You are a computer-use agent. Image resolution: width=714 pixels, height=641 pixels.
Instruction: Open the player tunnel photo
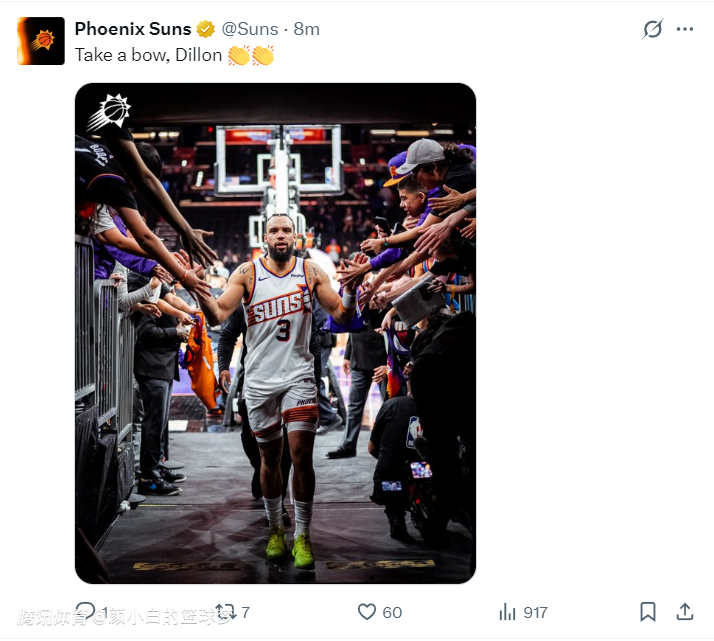275,333
